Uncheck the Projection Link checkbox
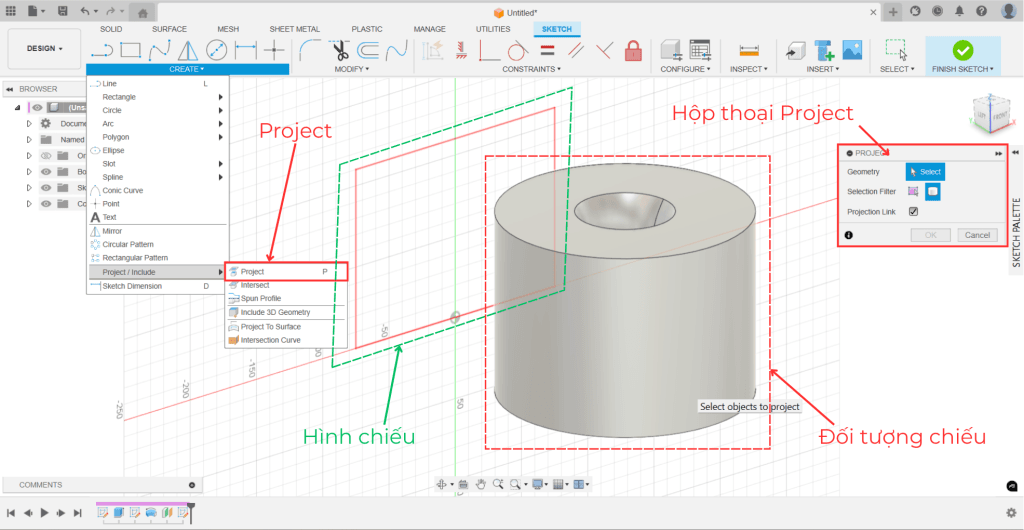The height and width of the screenshot is (530, 1024). [913, 211]
